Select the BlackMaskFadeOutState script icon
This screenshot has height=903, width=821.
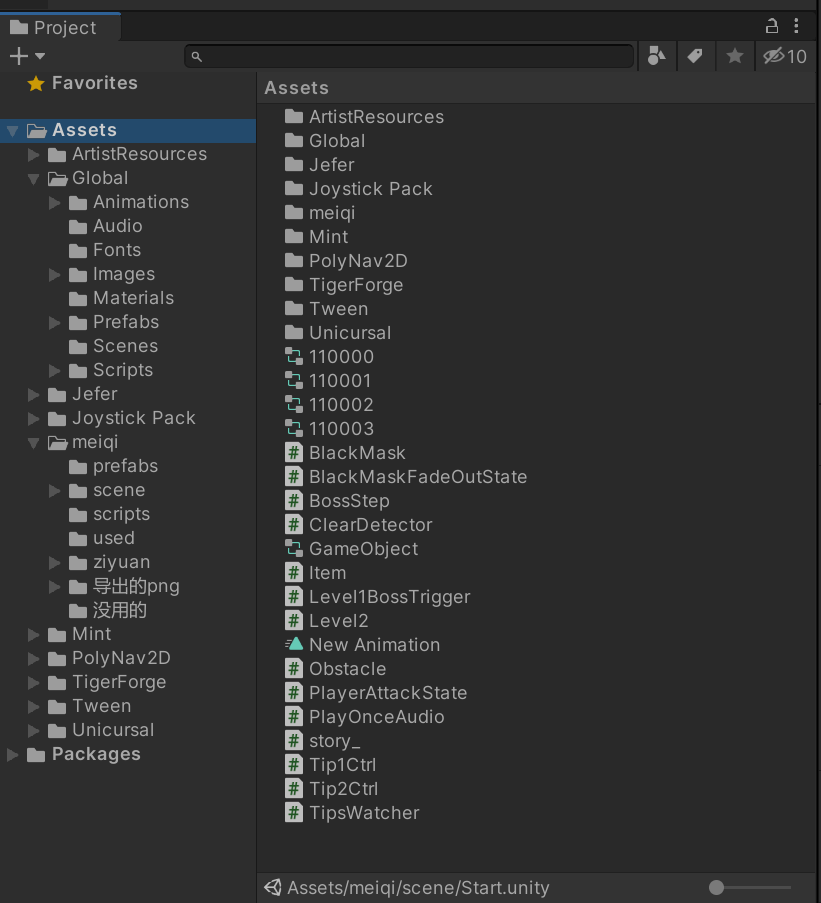[x=294, y=476]
